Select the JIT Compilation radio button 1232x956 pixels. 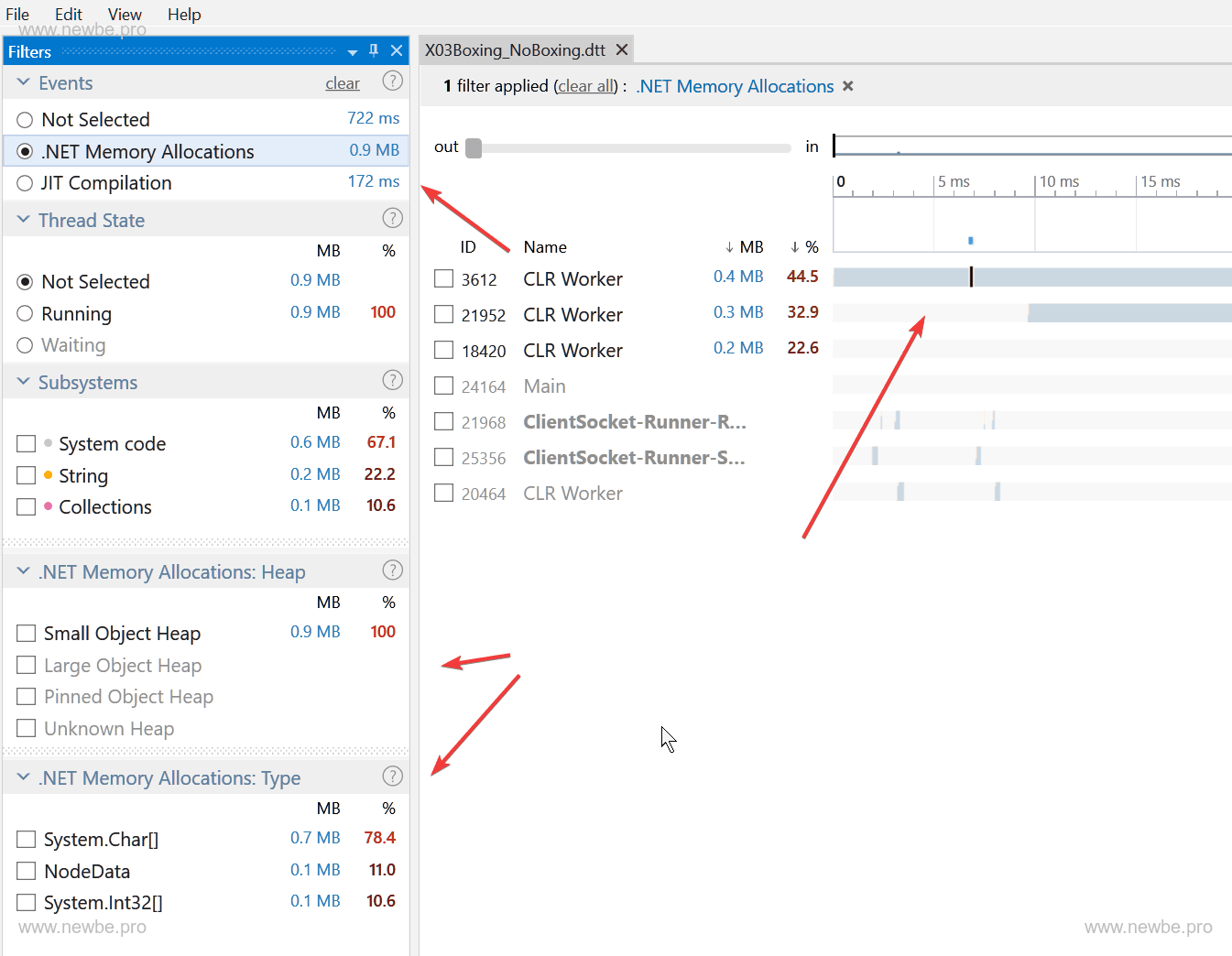pyautogui.click(x=25, y=183)
